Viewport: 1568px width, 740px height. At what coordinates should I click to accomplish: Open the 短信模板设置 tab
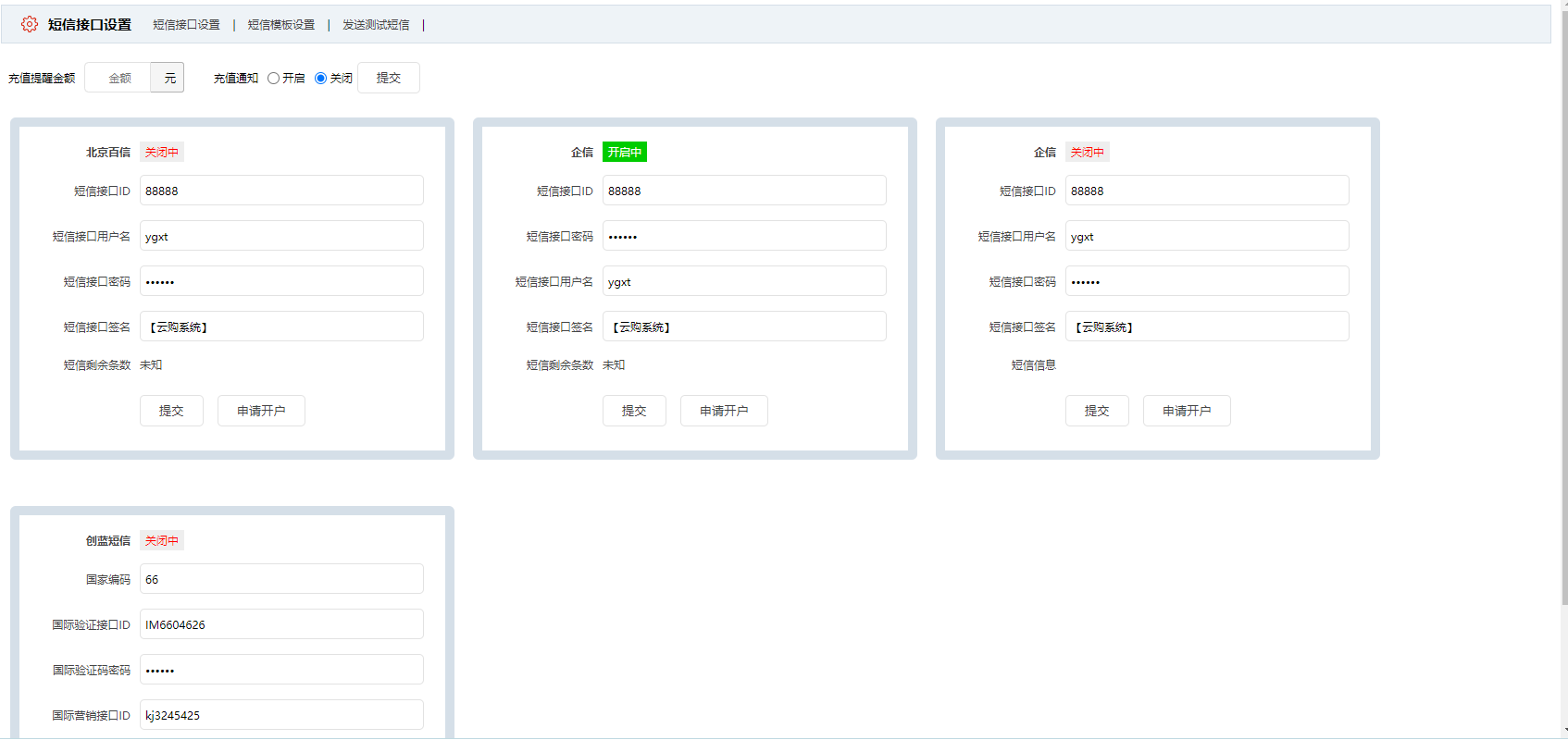click(x=281, y=25)
